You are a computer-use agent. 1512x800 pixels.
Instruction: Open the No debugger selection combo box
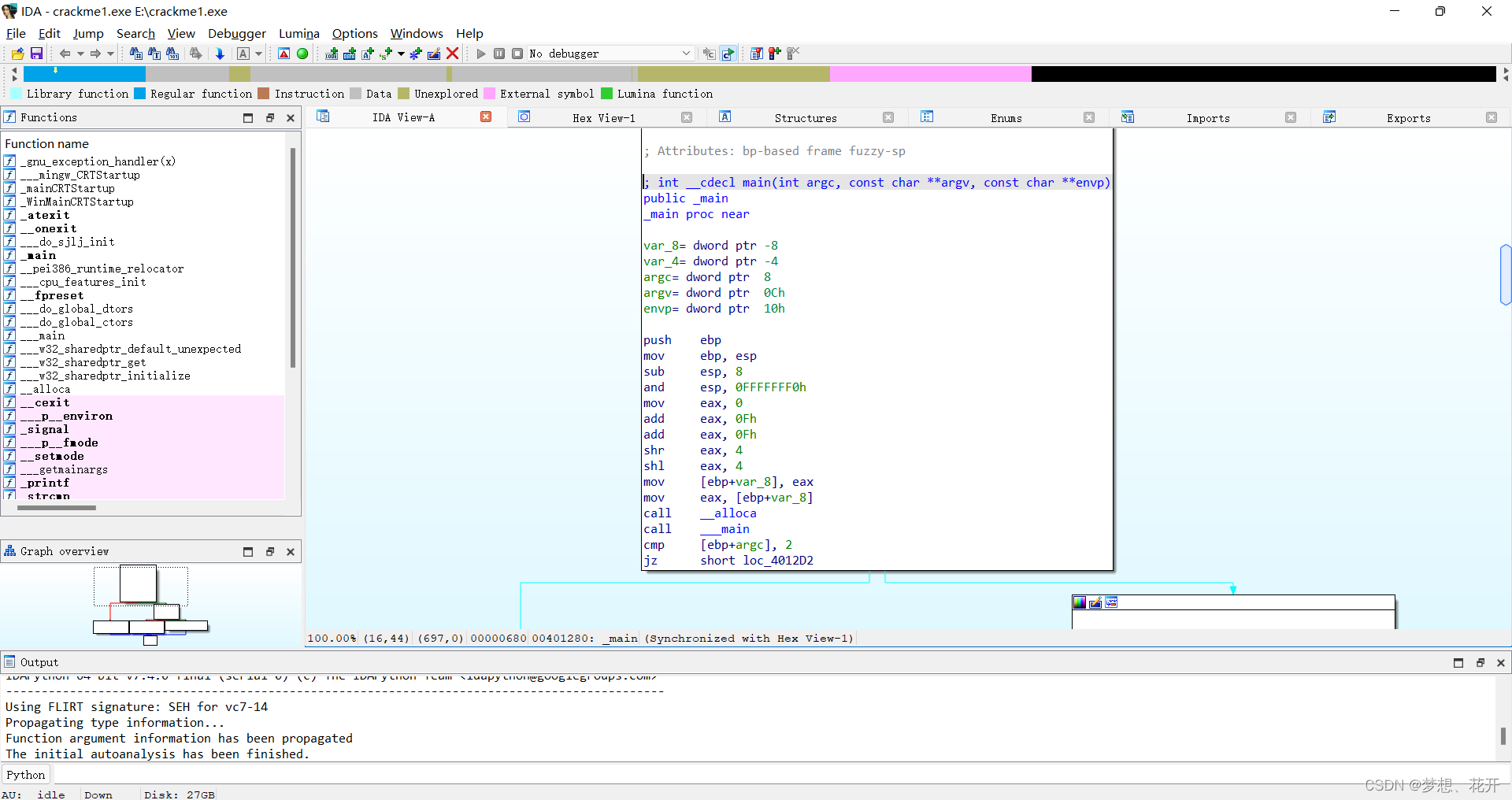tap(610, 54)
